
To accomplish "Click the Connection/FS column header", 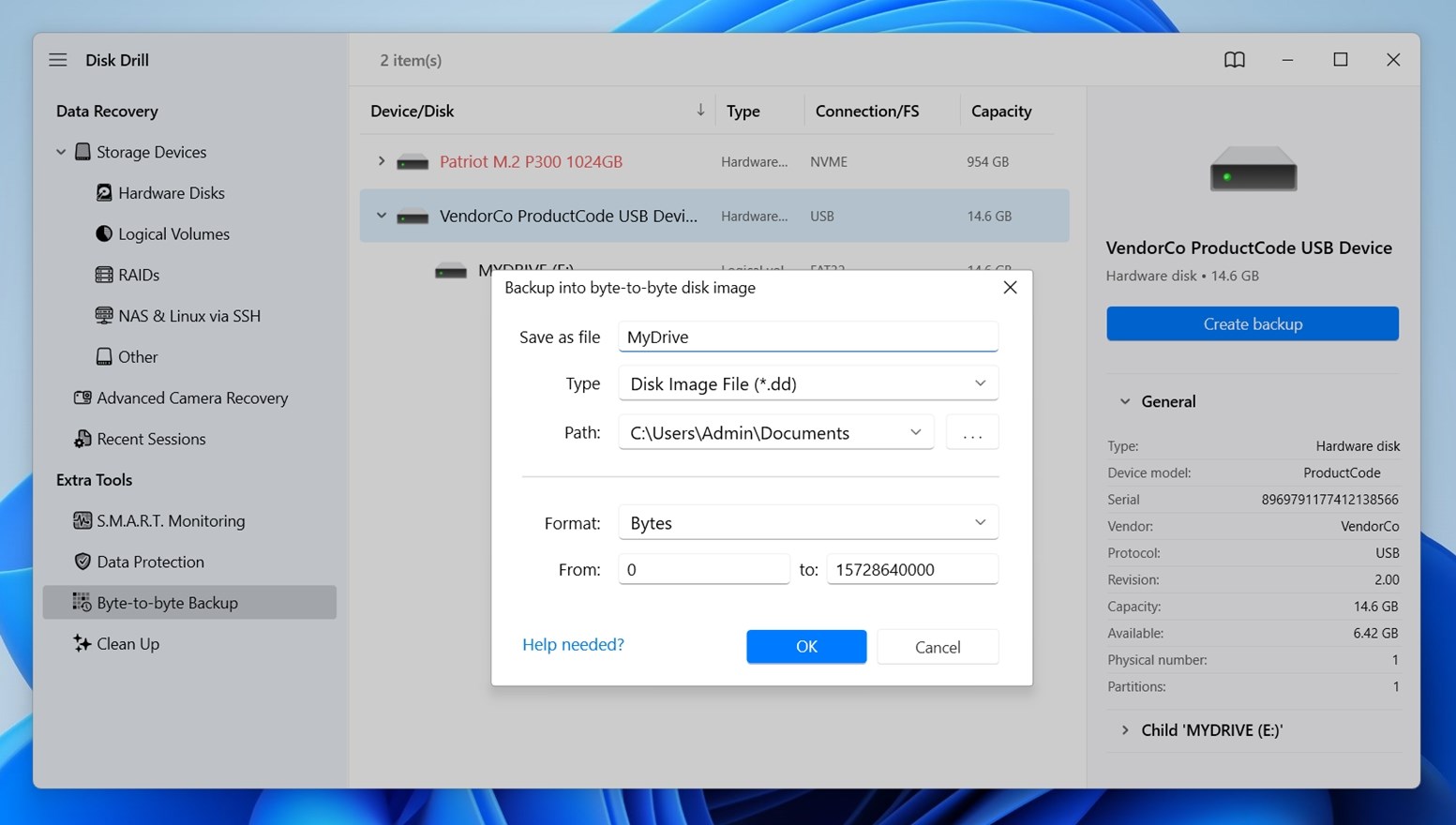I will click(x=867, y=111).
